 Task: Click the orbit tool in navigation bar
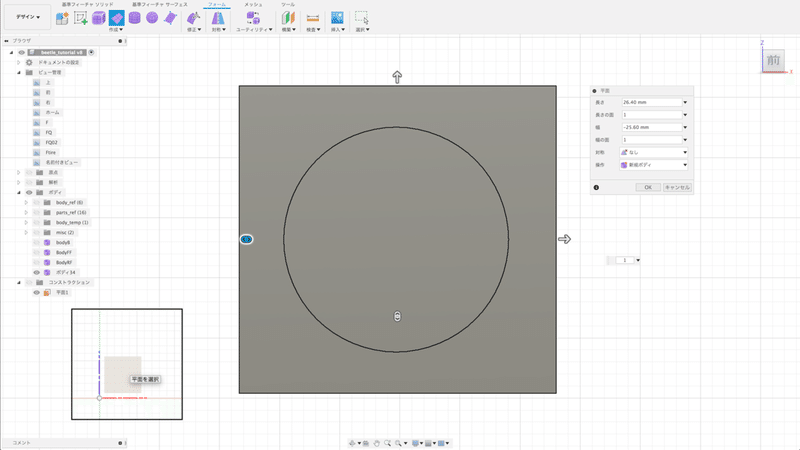point(353,443)
